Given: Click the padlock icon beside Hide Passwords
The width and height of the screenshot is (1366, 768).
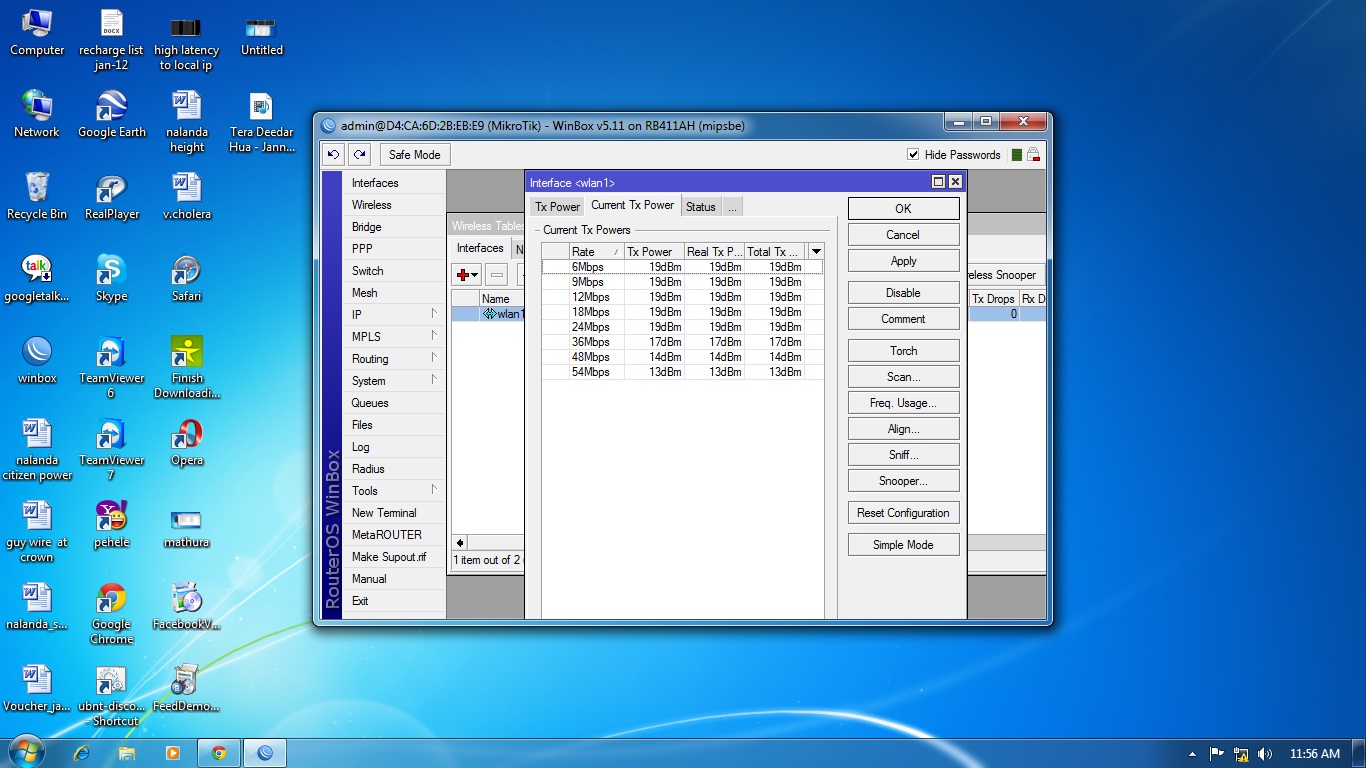Looking at the screenshot, I should pos(1033,155).
